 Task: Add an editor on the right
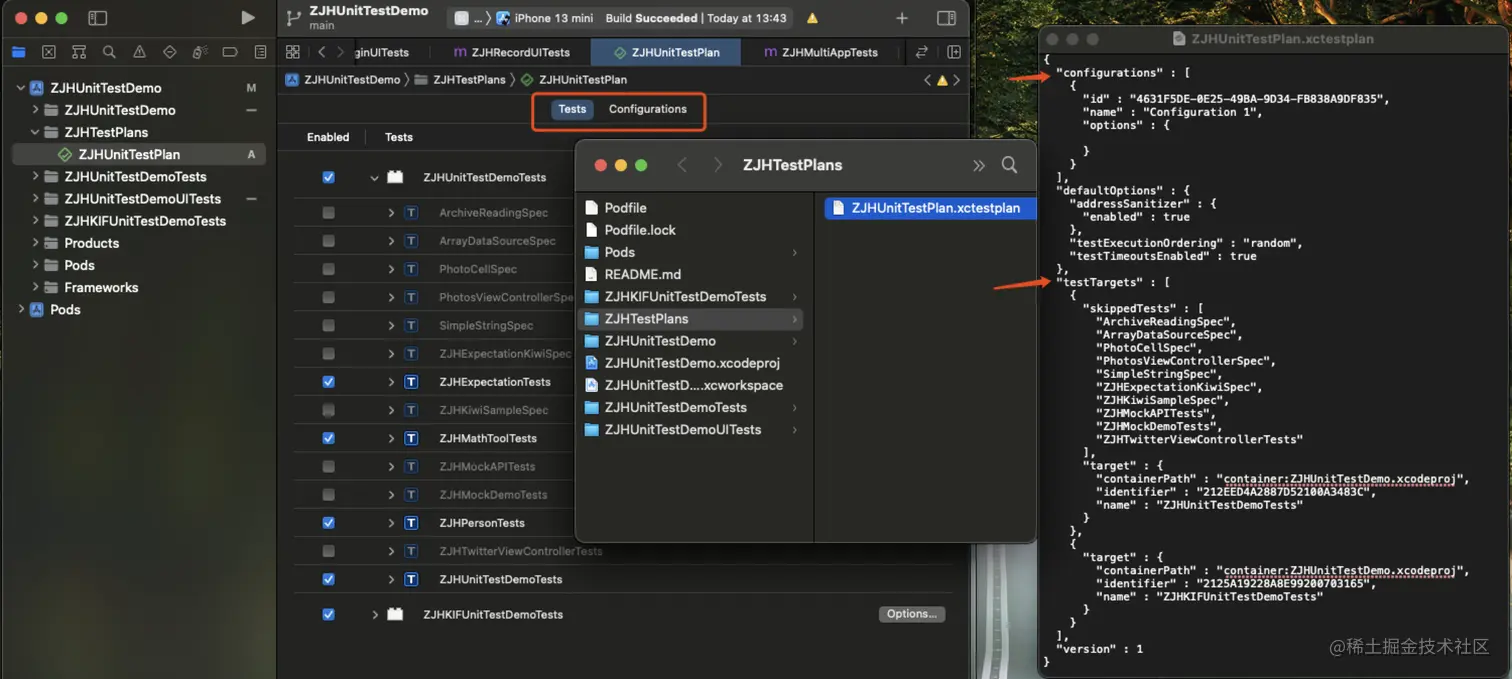(x=954, y=52)
